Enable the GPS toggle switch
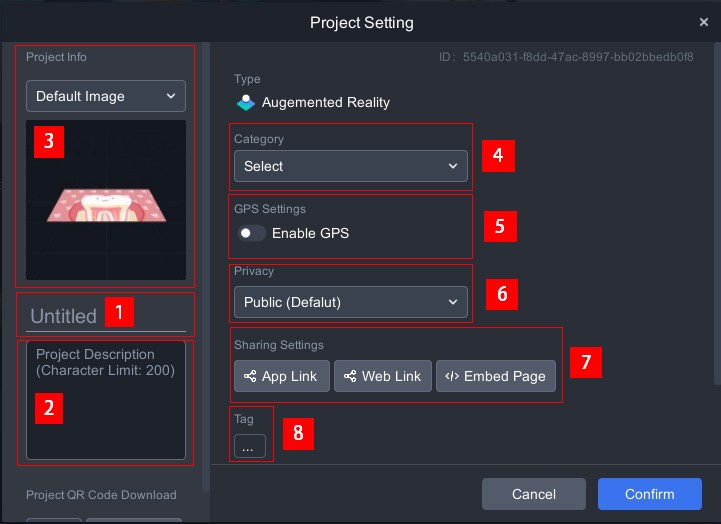Image resolution: width=721 pixels, height=524 pixels. pos(252,233)
